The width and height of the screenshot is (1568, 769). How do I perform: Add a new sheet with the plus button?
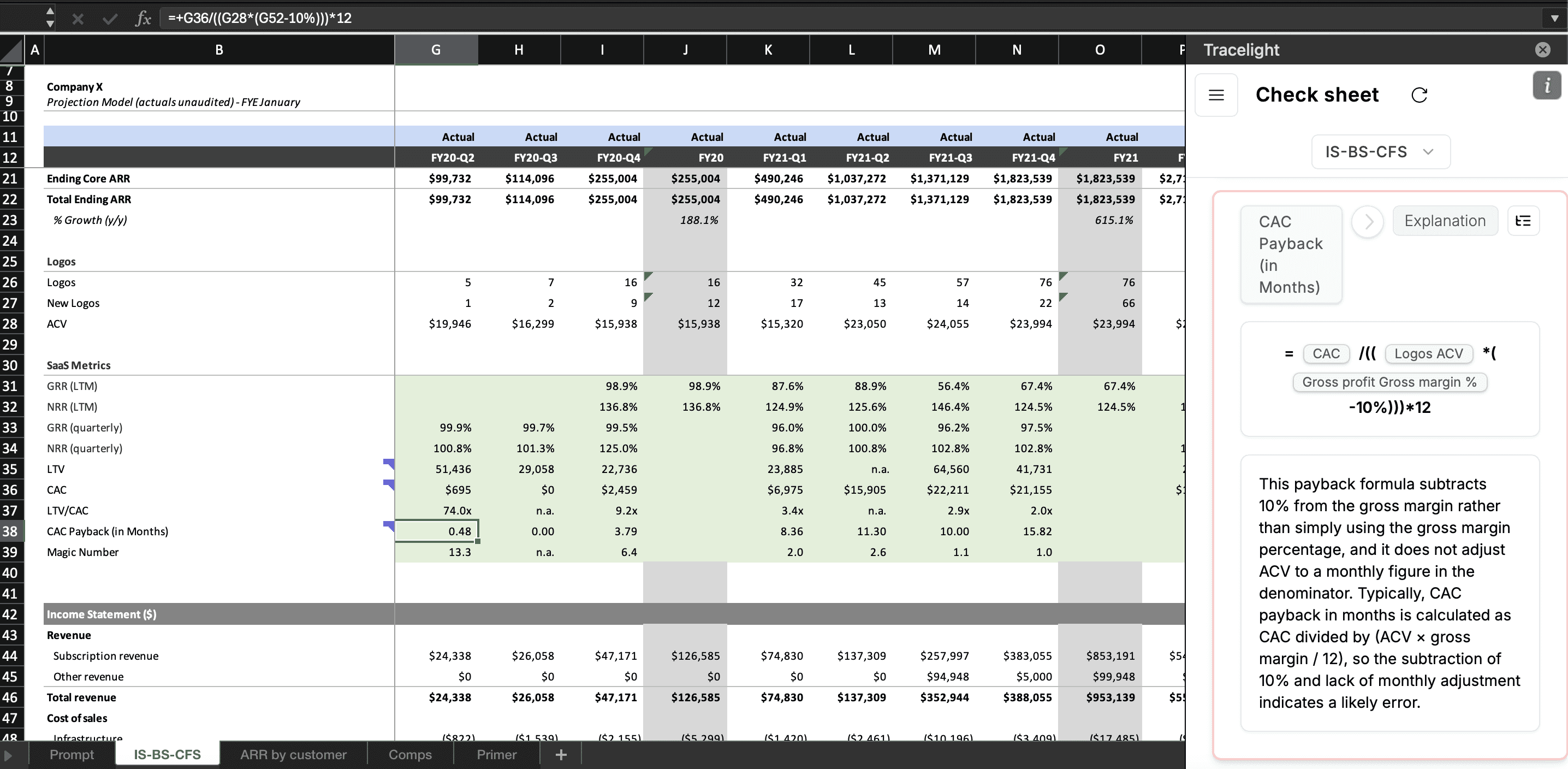pyautogui.click(x=561, y=755)
